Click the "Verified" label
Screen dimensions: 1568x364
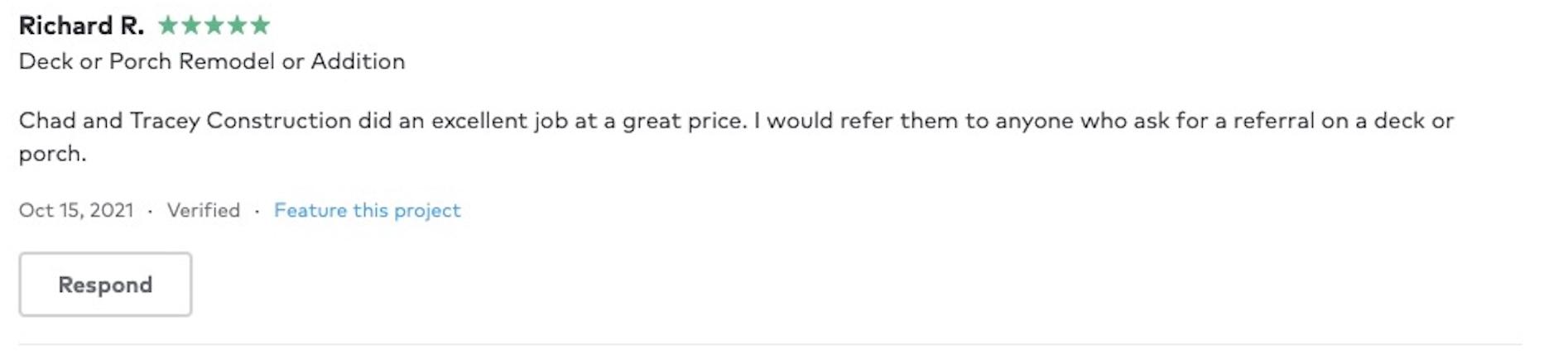[x=204, y=210]
